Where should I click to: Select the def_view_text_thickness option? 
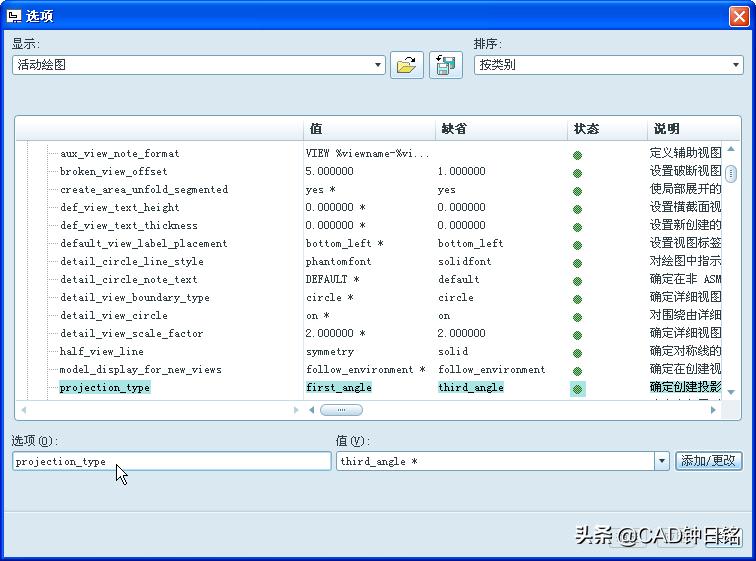click(129, 226)
